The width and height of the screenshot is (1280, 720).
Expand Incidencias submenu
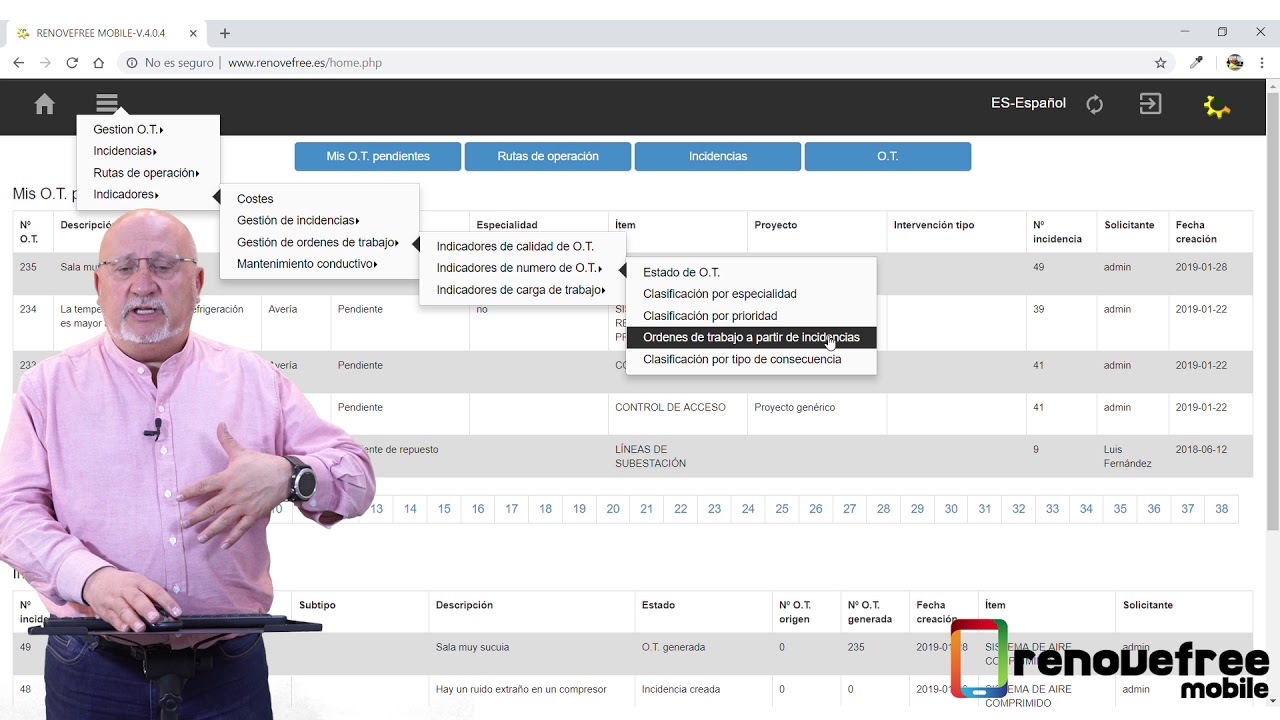click(x=125, y=151)
